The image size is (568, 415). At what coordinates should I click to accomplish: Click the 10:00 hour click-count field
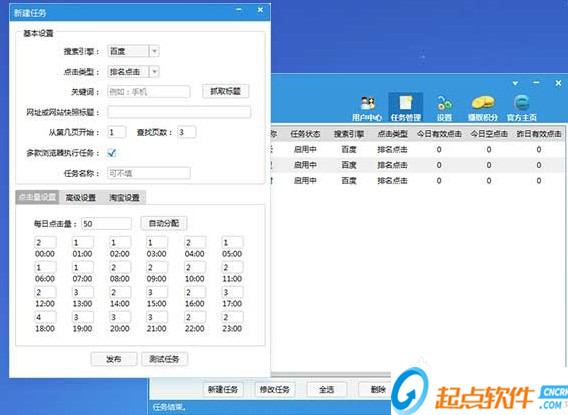pyautogui.click(x=195, y=267)
